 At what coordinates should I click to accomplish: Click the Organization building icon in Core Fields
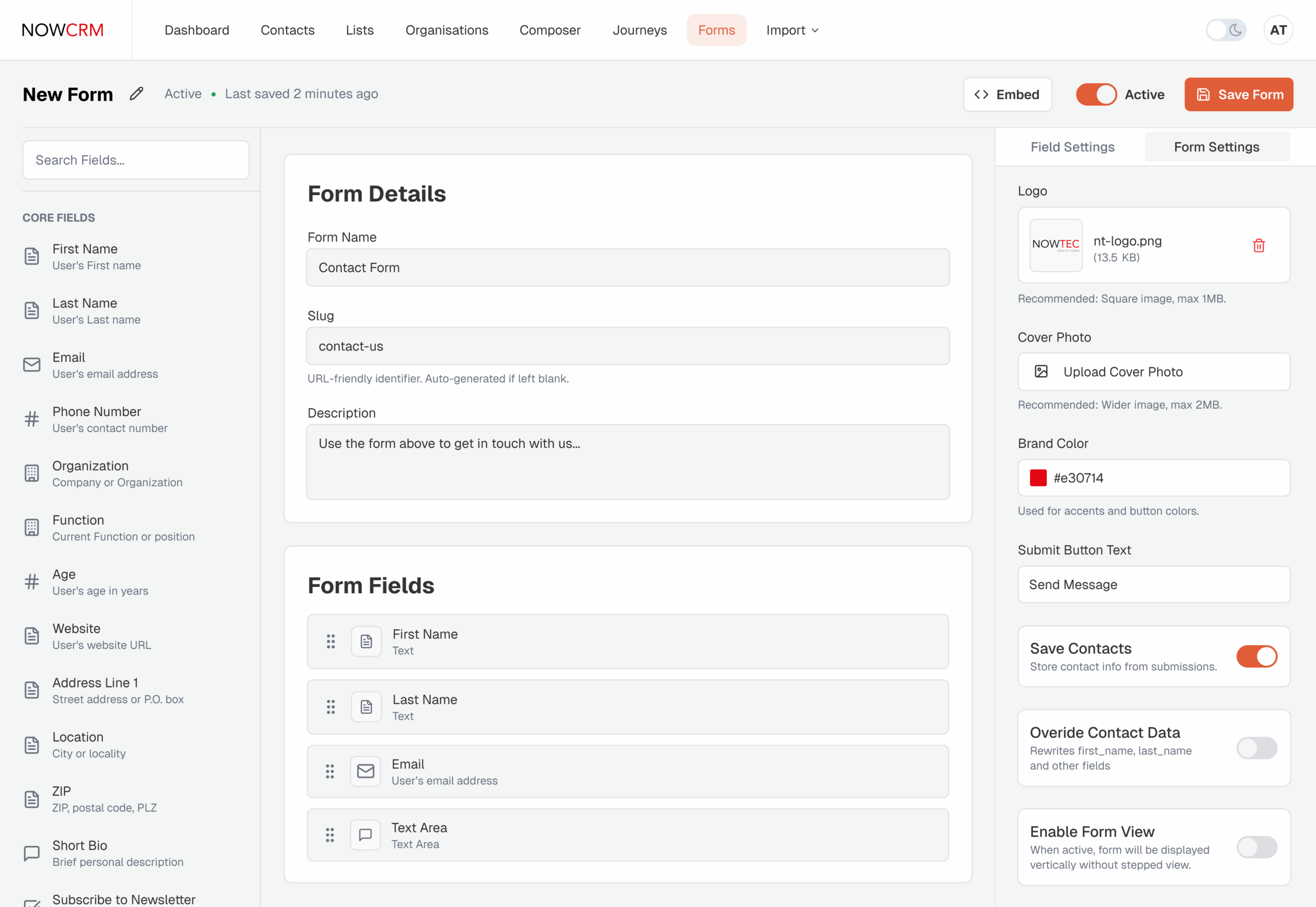coord(32,474)
